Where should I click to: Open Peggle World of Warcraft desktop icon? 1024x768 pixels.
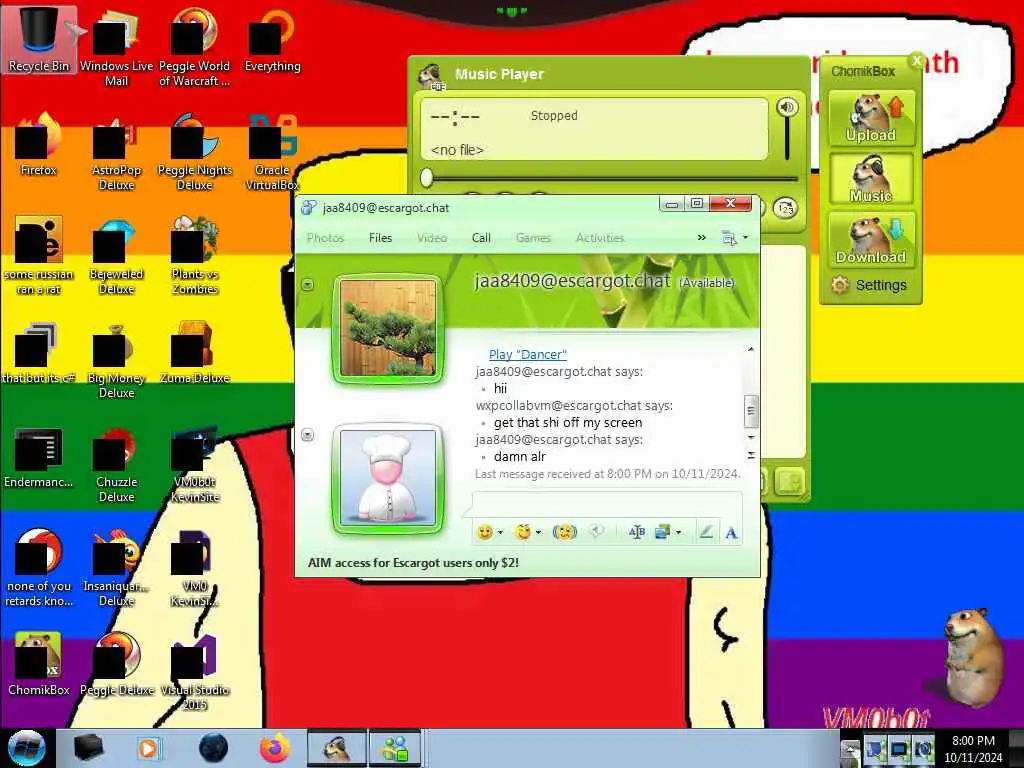195,47
